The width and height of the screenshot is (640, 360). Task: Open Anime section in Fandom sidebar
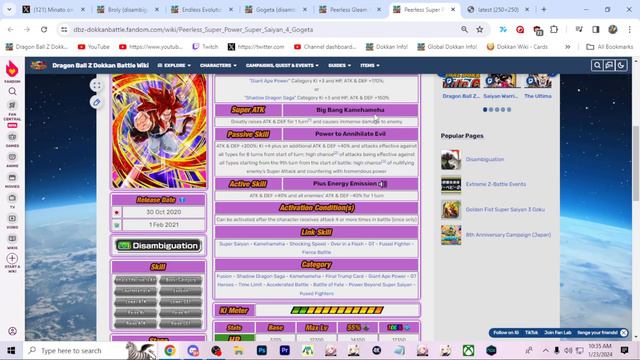pyautogui.click(x=12, y=160)
